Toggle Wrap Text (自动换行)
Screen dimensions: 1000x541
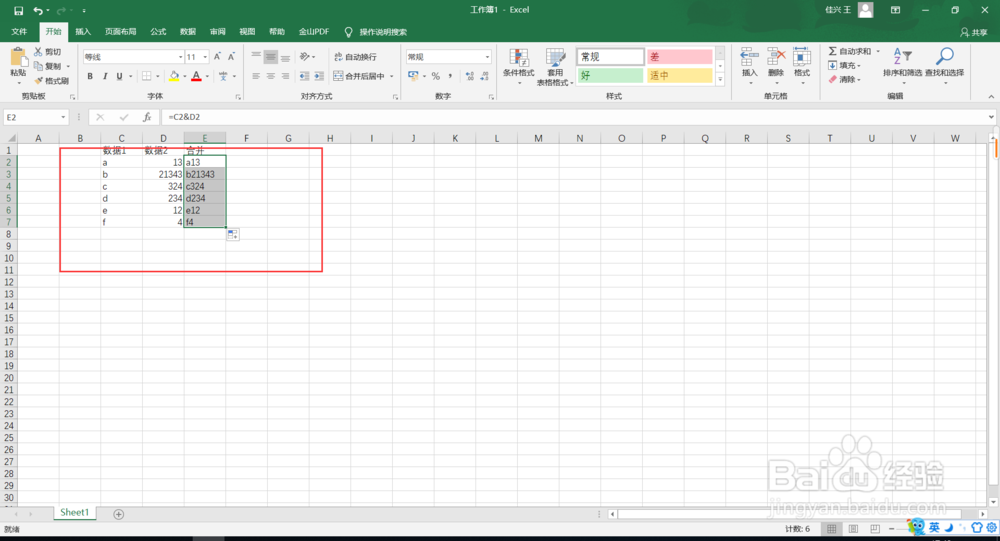[355, 57]
